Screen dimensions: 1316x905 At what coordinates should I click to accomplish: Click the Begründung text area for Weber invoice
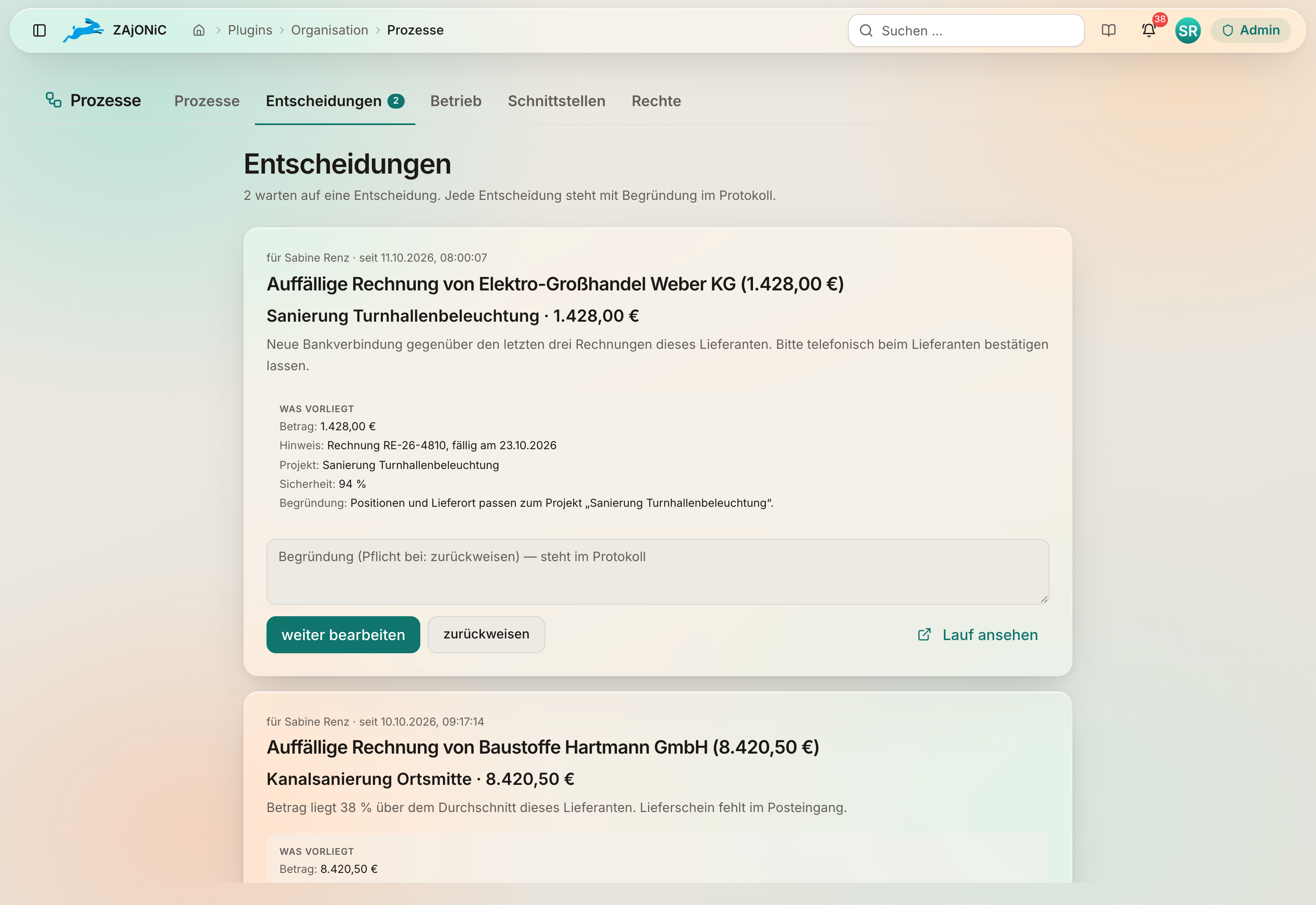658,571
